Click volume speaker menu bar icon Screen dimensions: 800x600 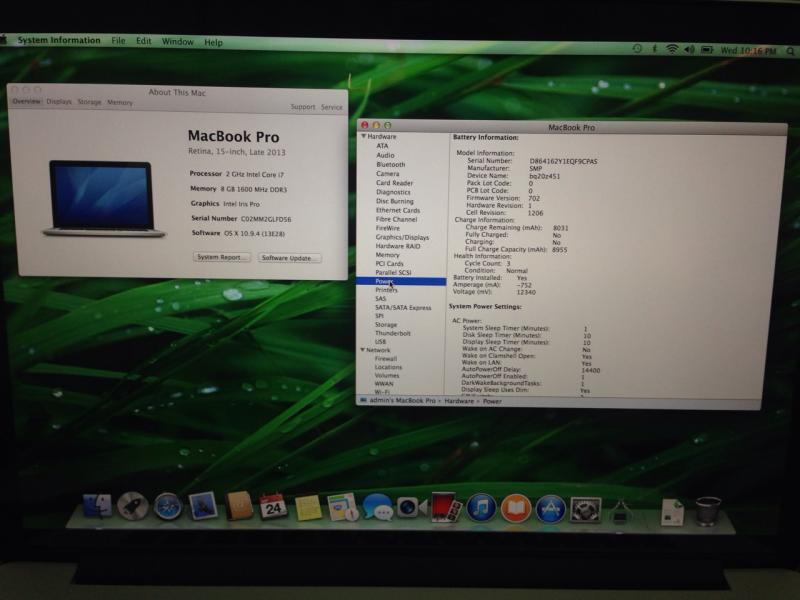(689, 49)
